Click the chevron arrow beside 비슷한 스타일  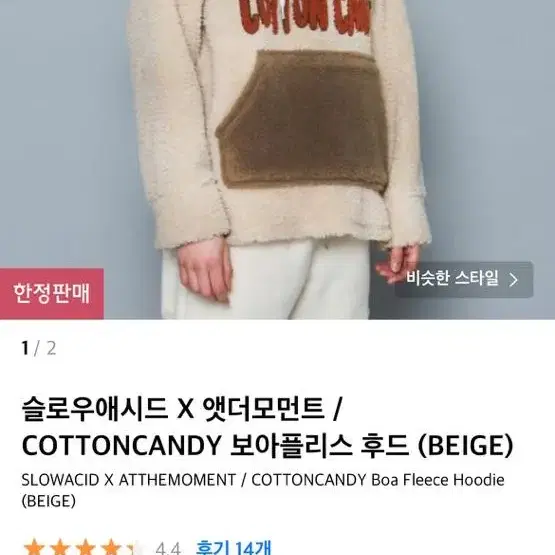[x=514, y=280]
